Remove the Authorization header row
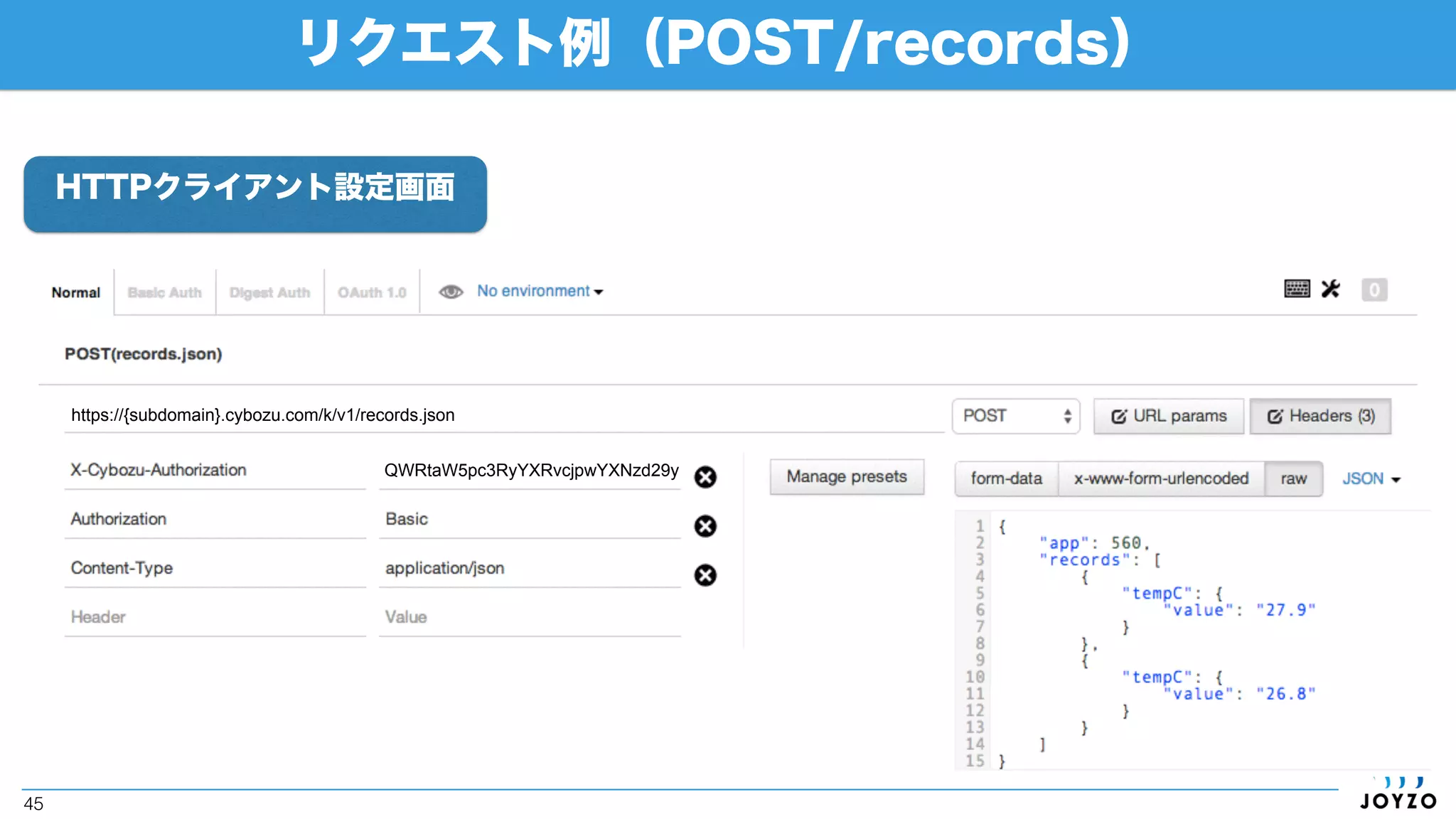The width and height of the screenshot is (1456, 819). click(705, 526)
